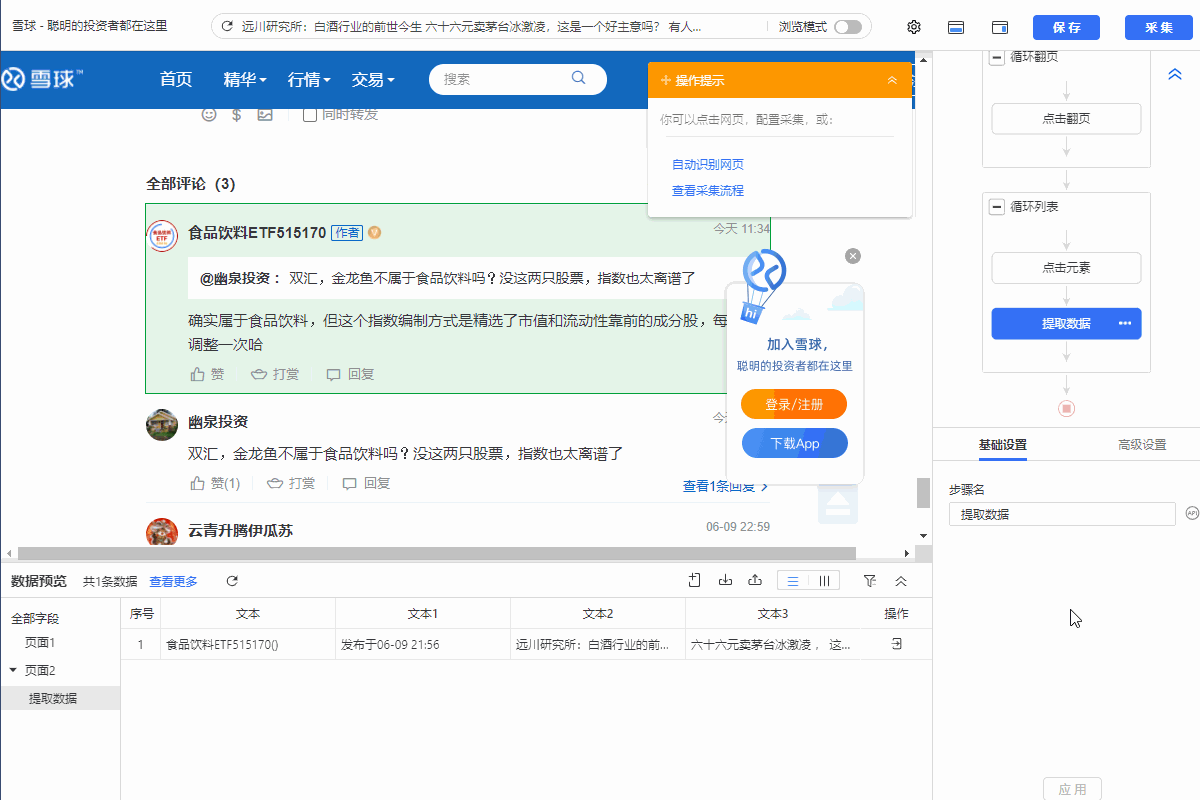Select the 点击翻页 workflow step
The height and width of the screenshot is (800, 1200).
(x=1066, y=118)
